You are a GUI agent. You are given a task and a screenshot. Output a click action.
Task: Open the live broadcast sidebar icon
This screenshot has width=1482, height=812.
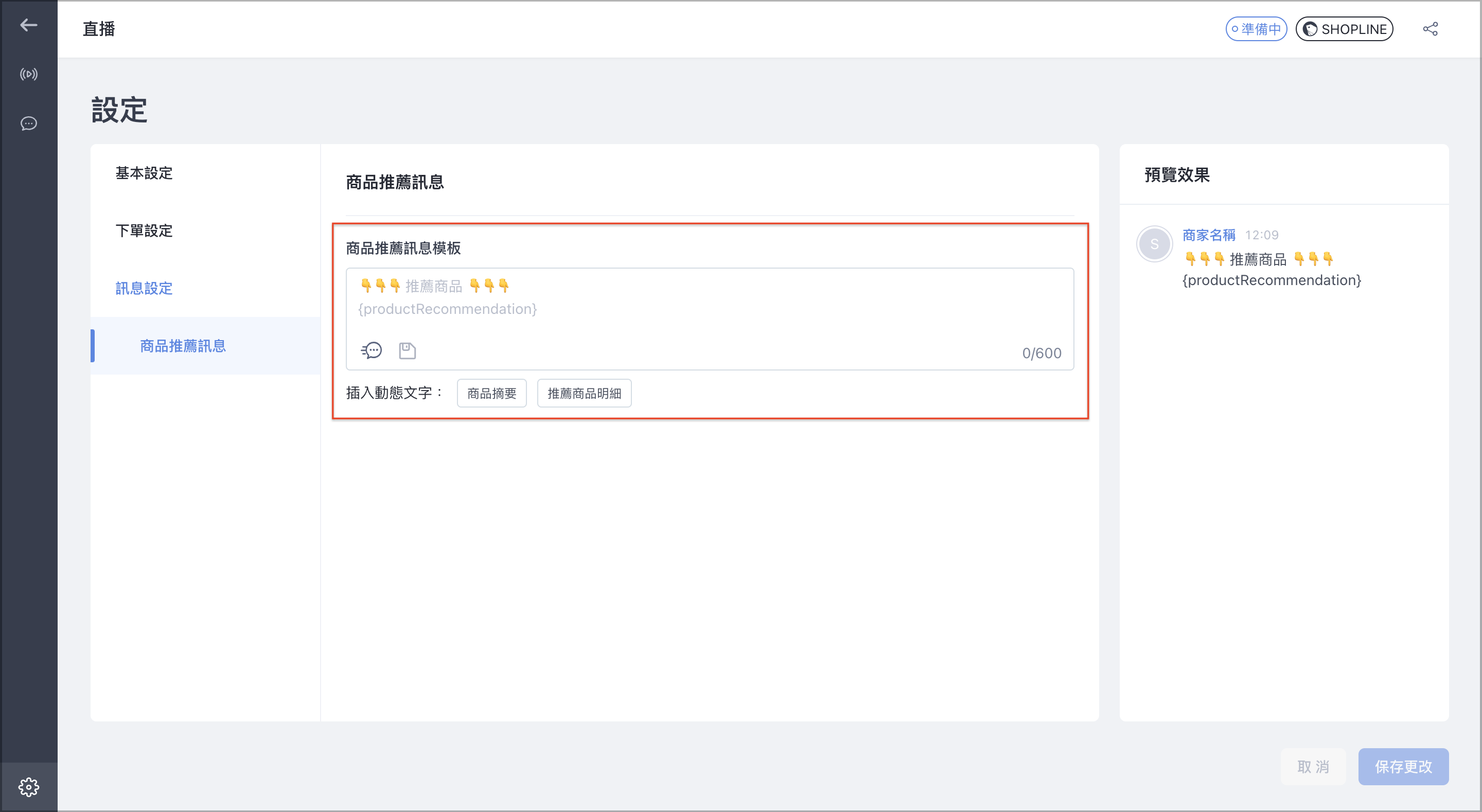[29, 74]
